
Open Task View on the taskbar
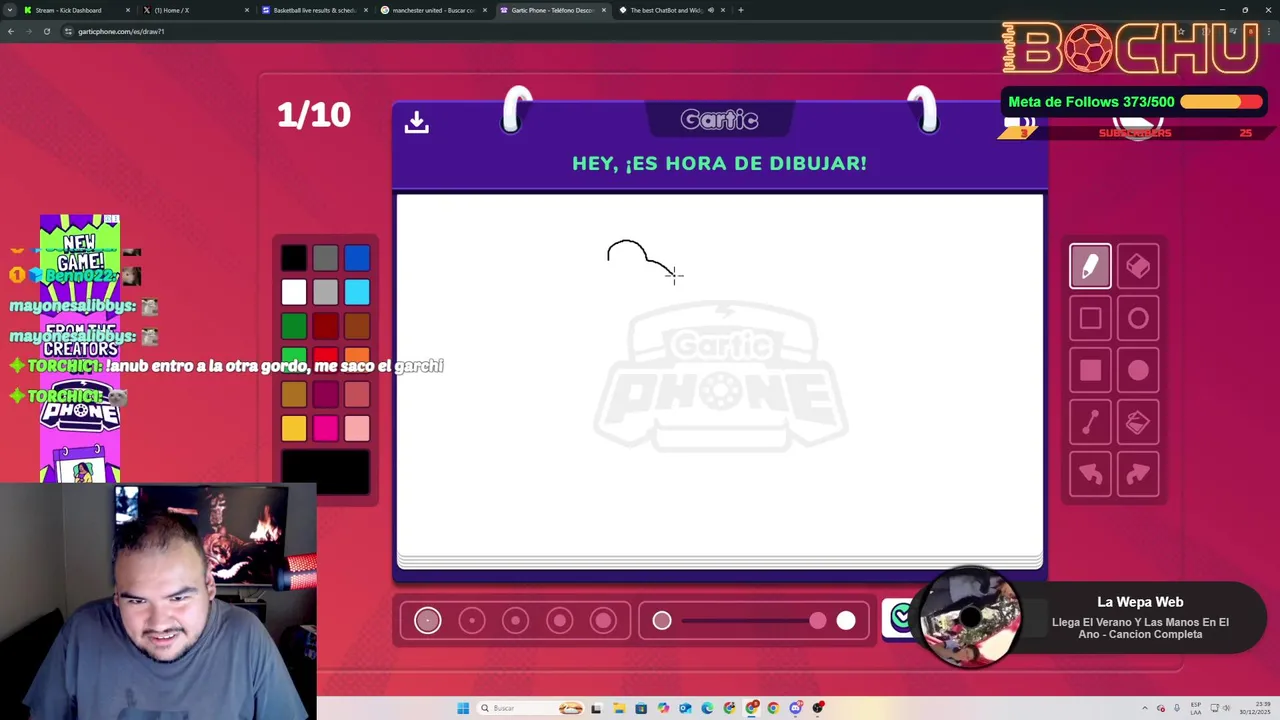pyautogui.click(x=596, y=708)
